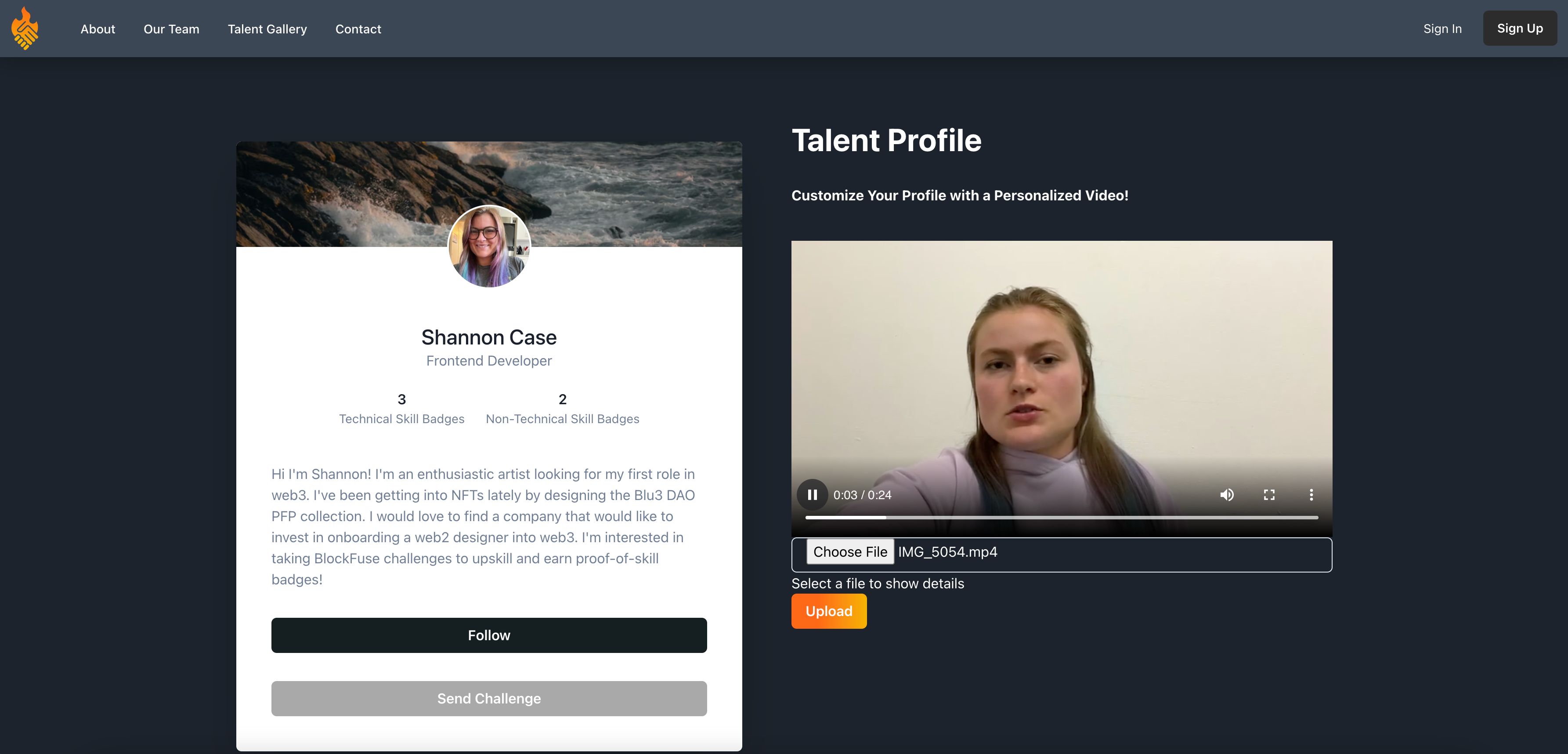Open the About navigation menu item
The width and height of the screenshot is (1568, 754).
pyautogui.click(x=97, y=28)
